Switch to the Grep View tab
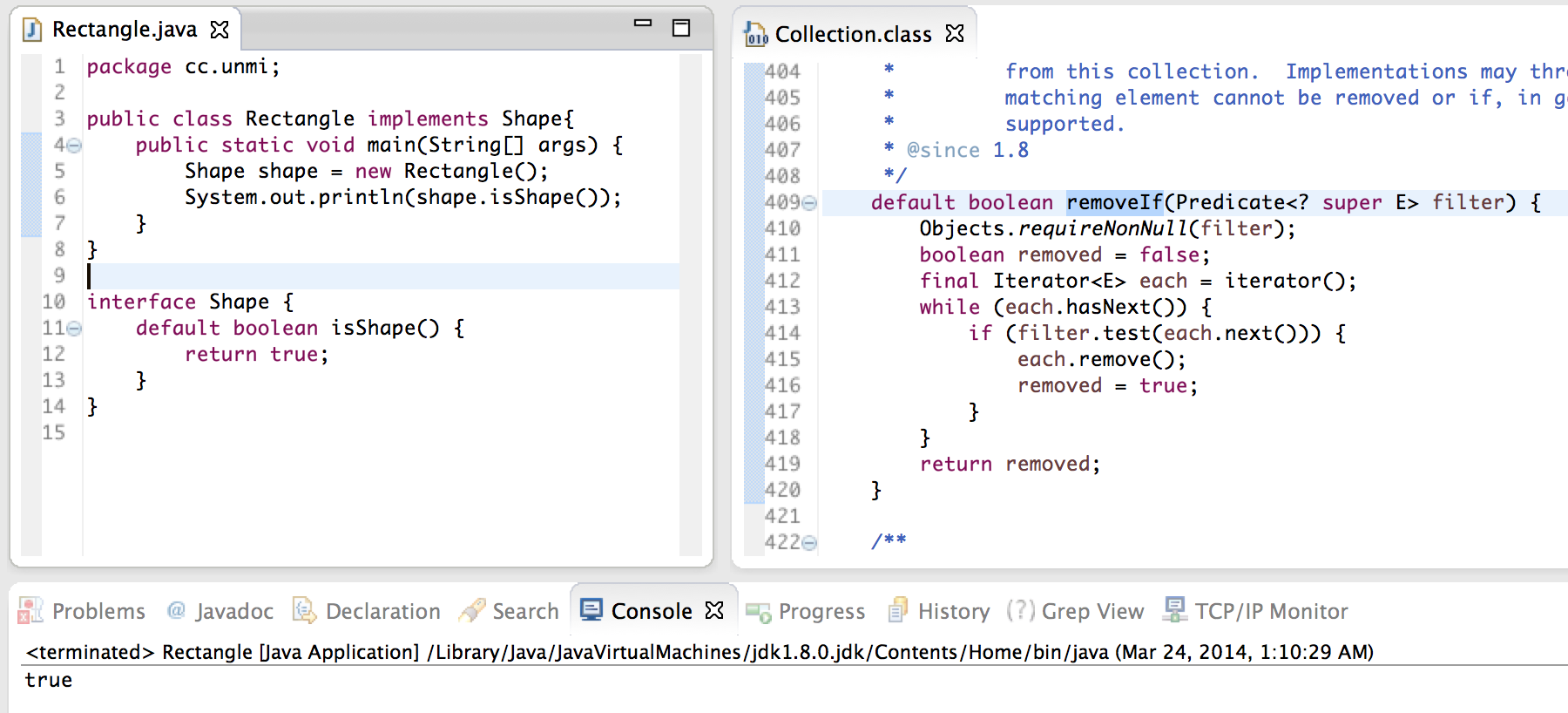 1092,611
